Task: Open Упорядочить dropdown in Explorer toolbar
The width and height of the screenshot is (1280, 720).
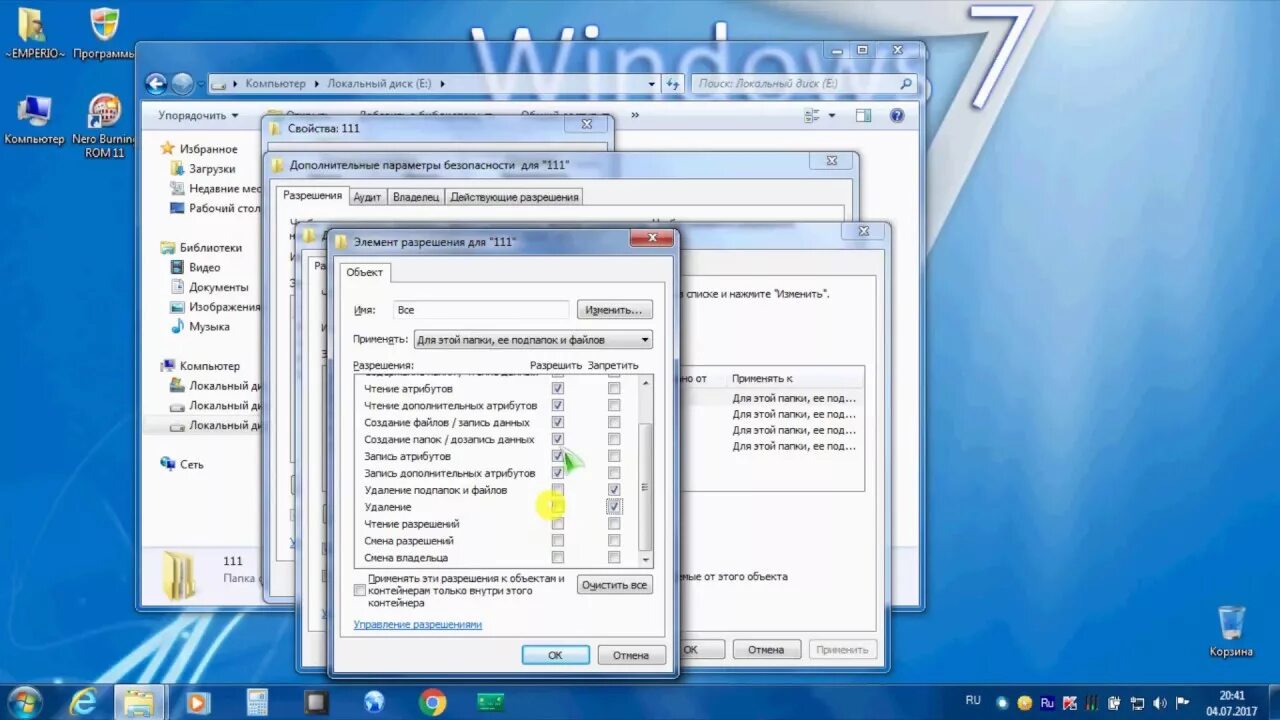Action: pos(198,116)
